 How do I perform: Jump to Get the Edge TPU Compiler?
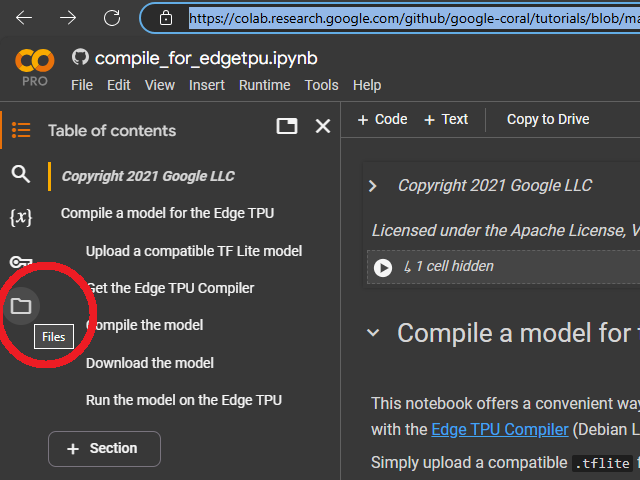click(170, 288)
